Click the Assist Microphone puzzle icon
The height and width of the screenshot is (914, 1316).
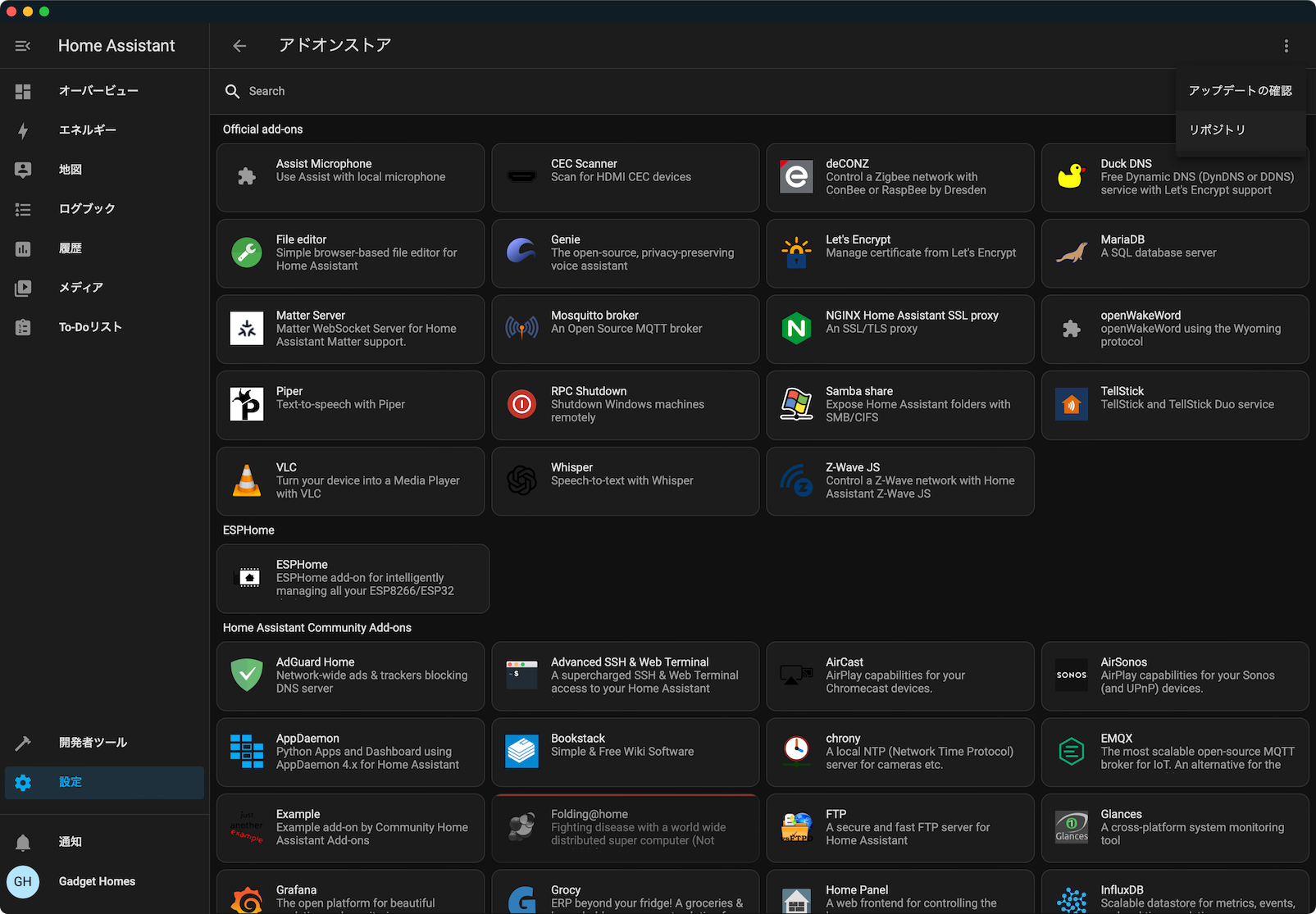247,176
